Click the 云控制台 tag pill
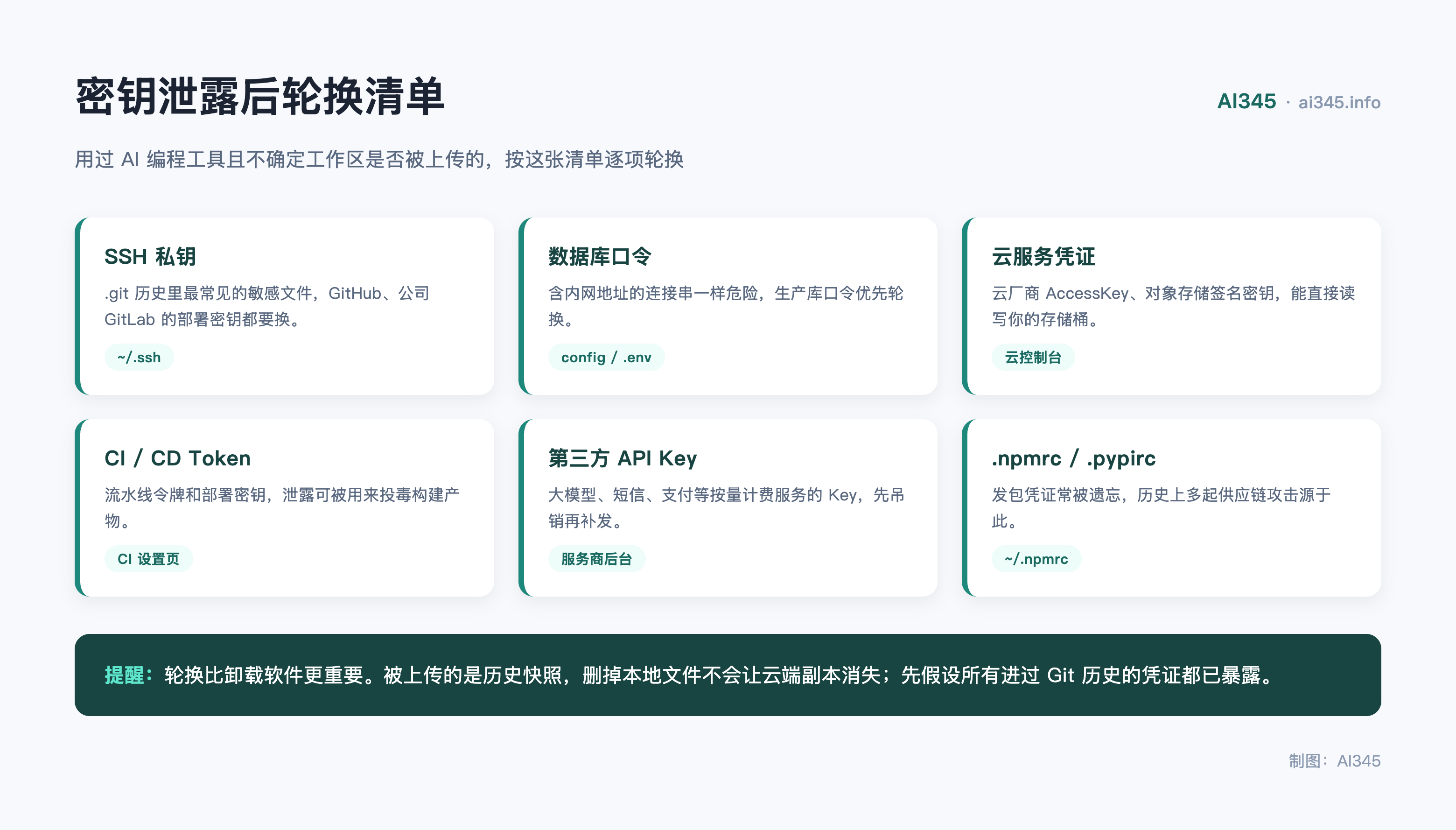1456x830 pixels. coord(1033,358)
